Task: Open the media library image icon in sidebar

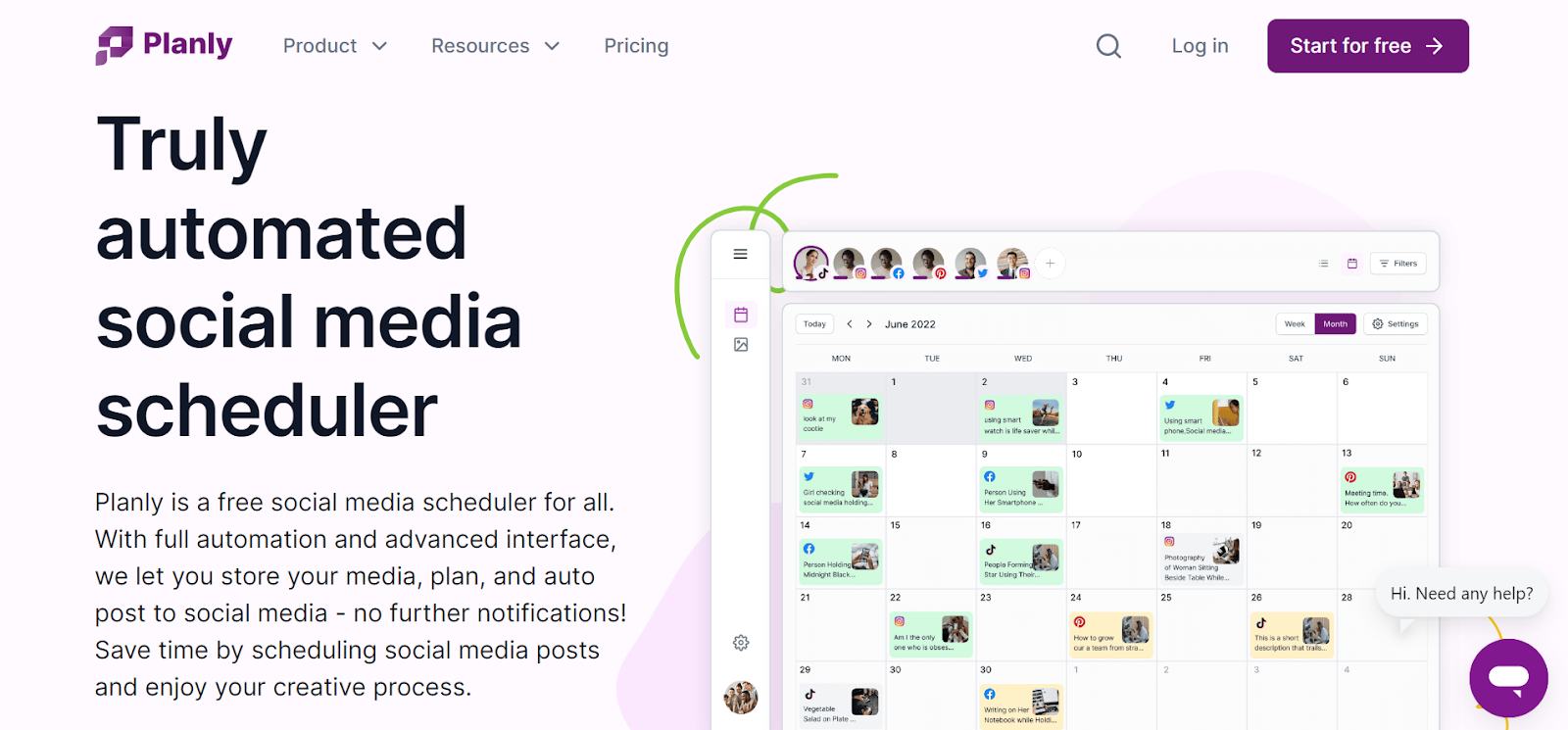Action: click(x=741, y=345)
